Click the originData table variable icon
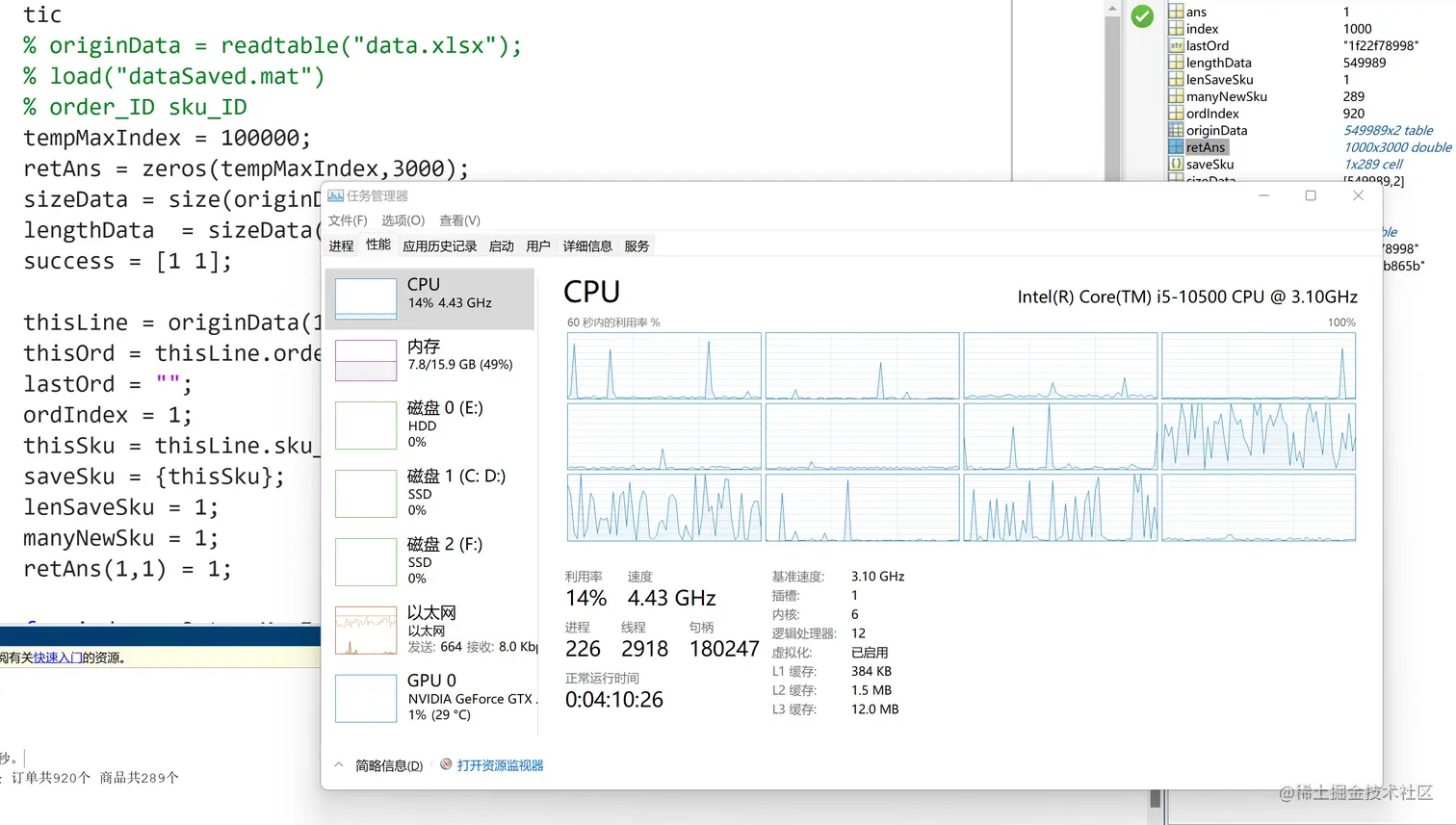Image resolution: width=1456 pixels, height=825 pixels. (1176, 130)
